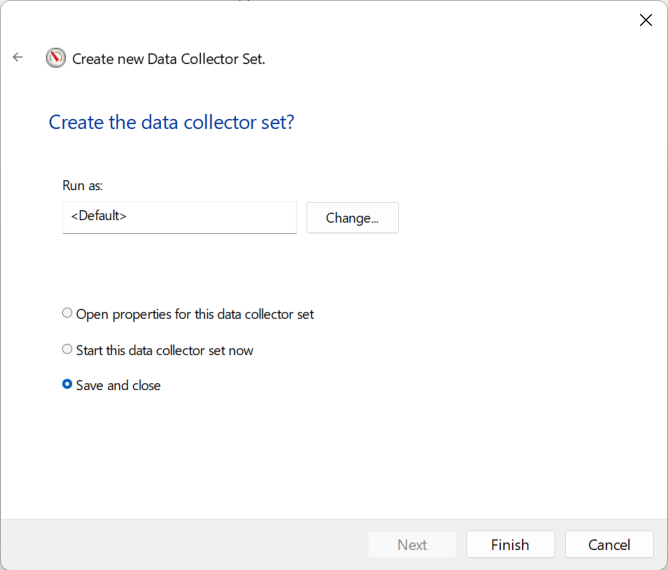The height and width of the screenshot is (570, 668).
Task: Choose Start this data collector set now
Action: pyautogui.click(x=67, y=349)
